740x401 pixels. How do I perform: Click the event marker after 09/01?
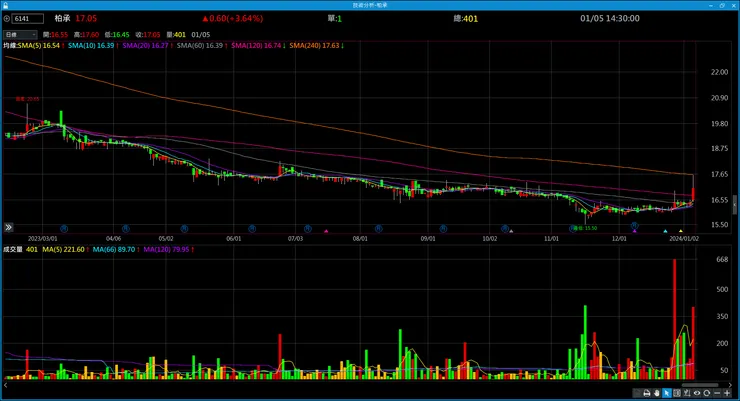click(443, 229)
